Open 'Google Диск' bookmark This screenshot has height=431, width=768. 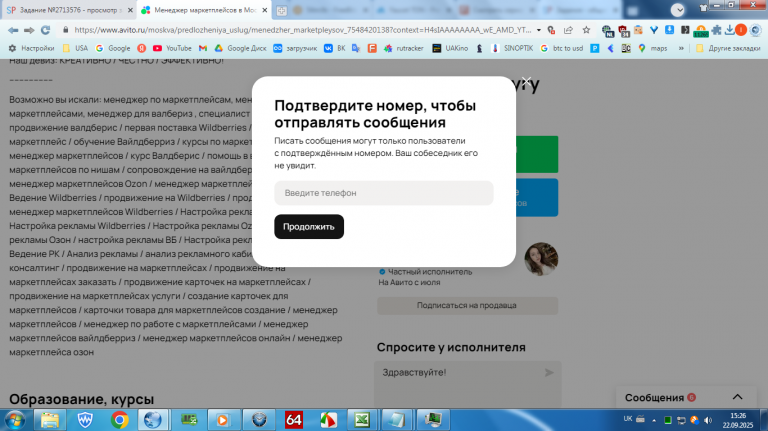(x=240, y=48)
